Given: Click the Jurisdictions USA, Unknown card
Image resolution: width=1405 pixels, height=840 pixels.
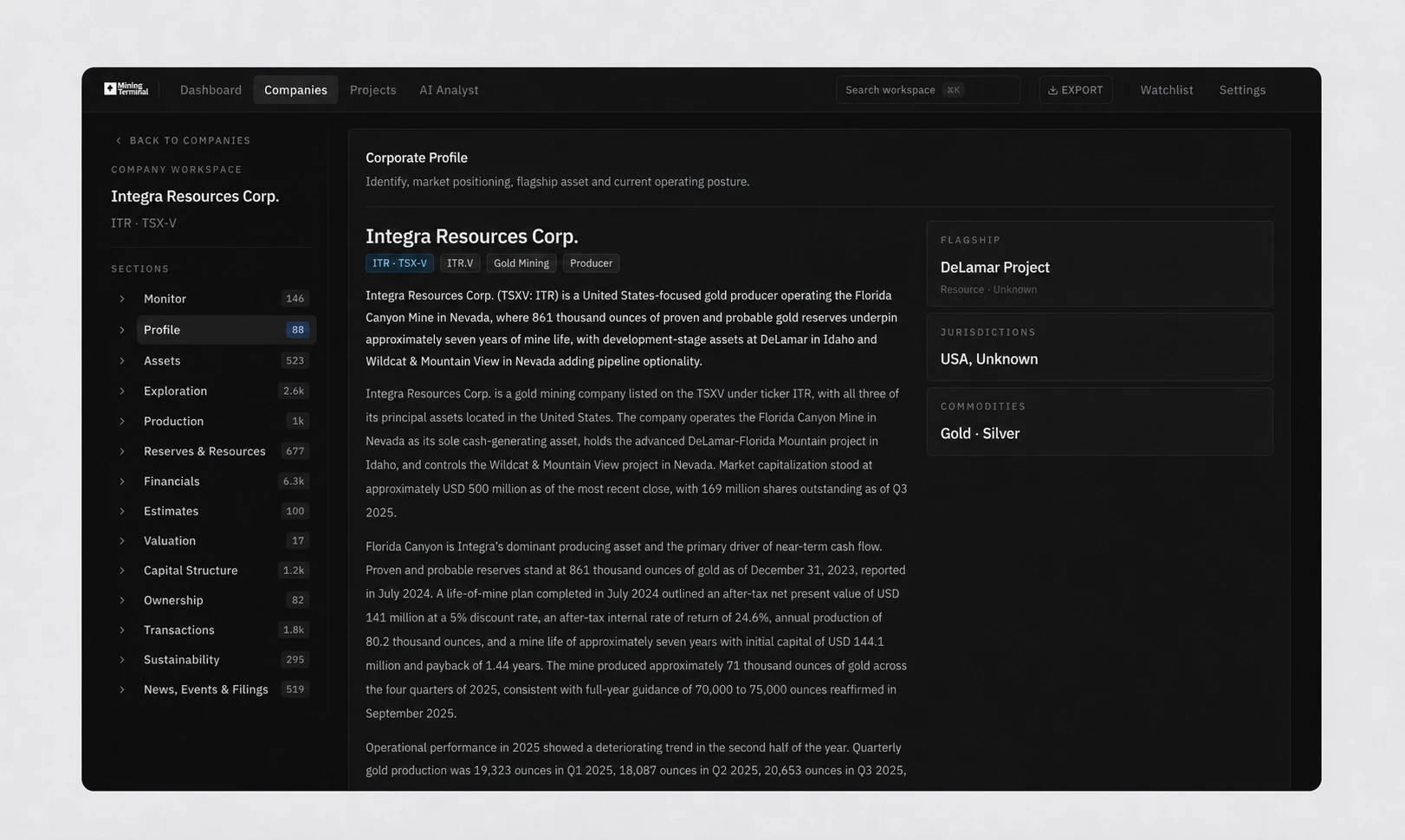Looking at the screenshot, I should [x=1100, y=347].
